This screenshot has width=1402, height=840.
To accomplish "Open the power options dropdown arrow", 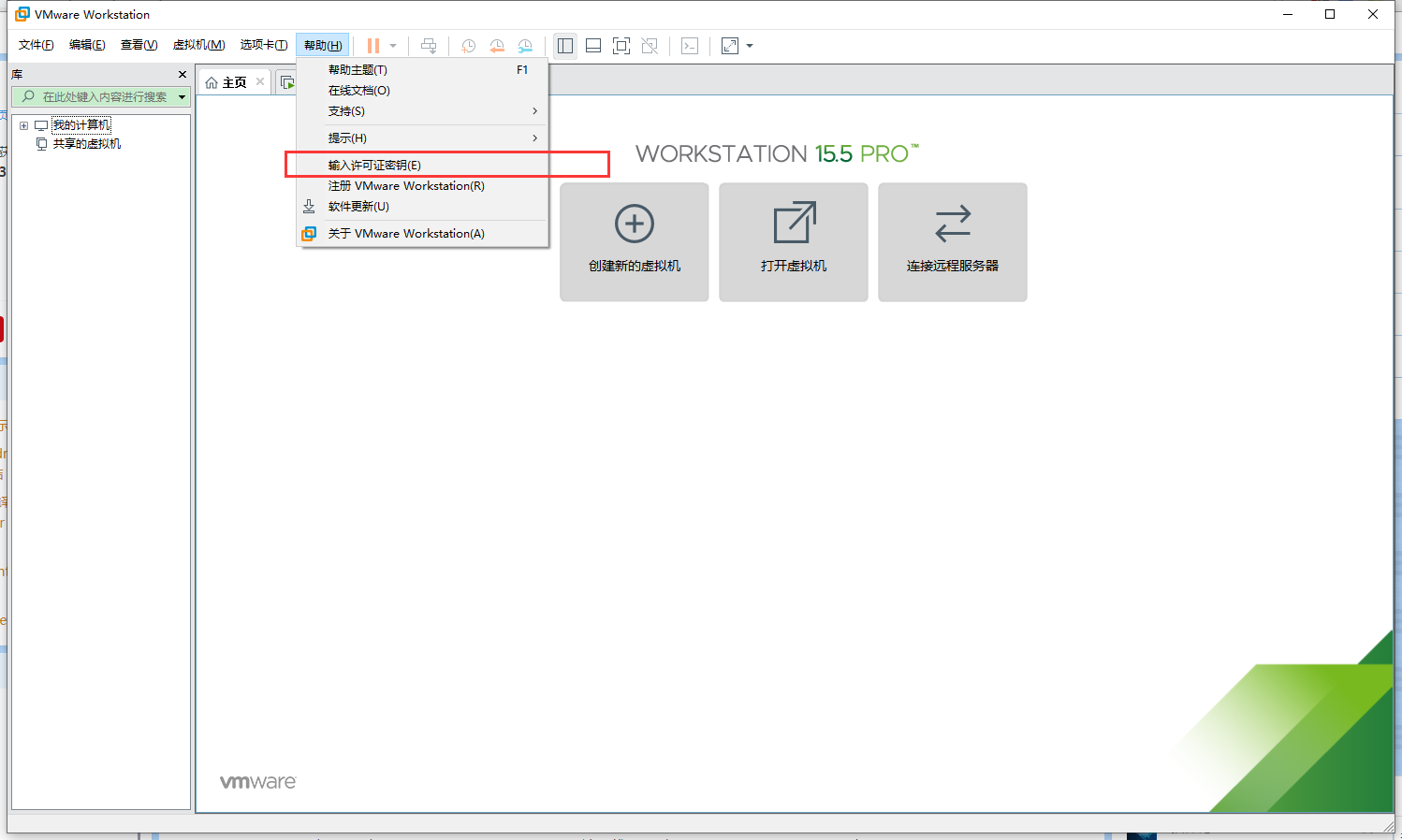I will pyautogui.click(x=393, y=46).
